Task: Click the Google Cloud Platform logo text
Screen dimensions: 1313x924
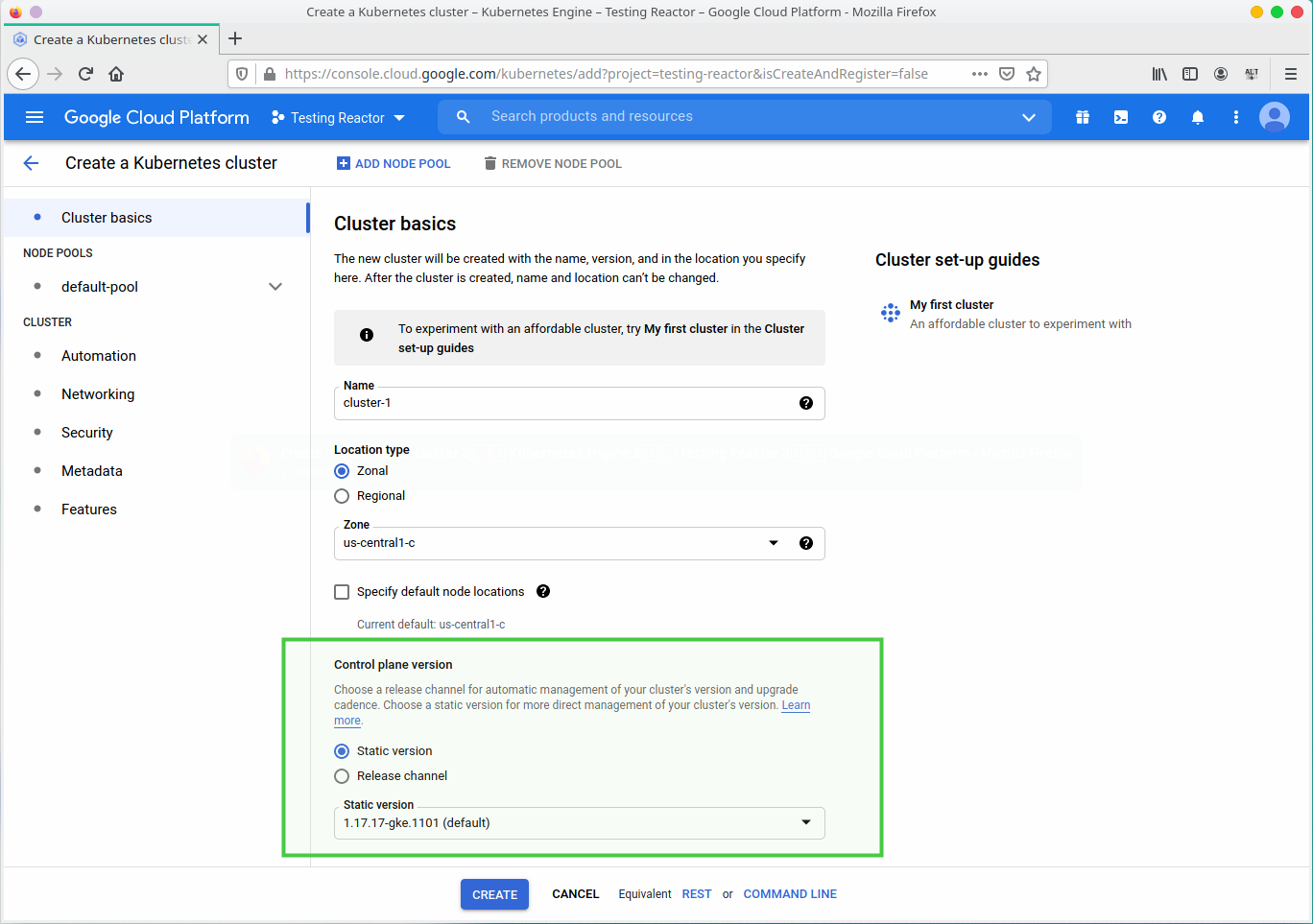Action: pos(156,117)
